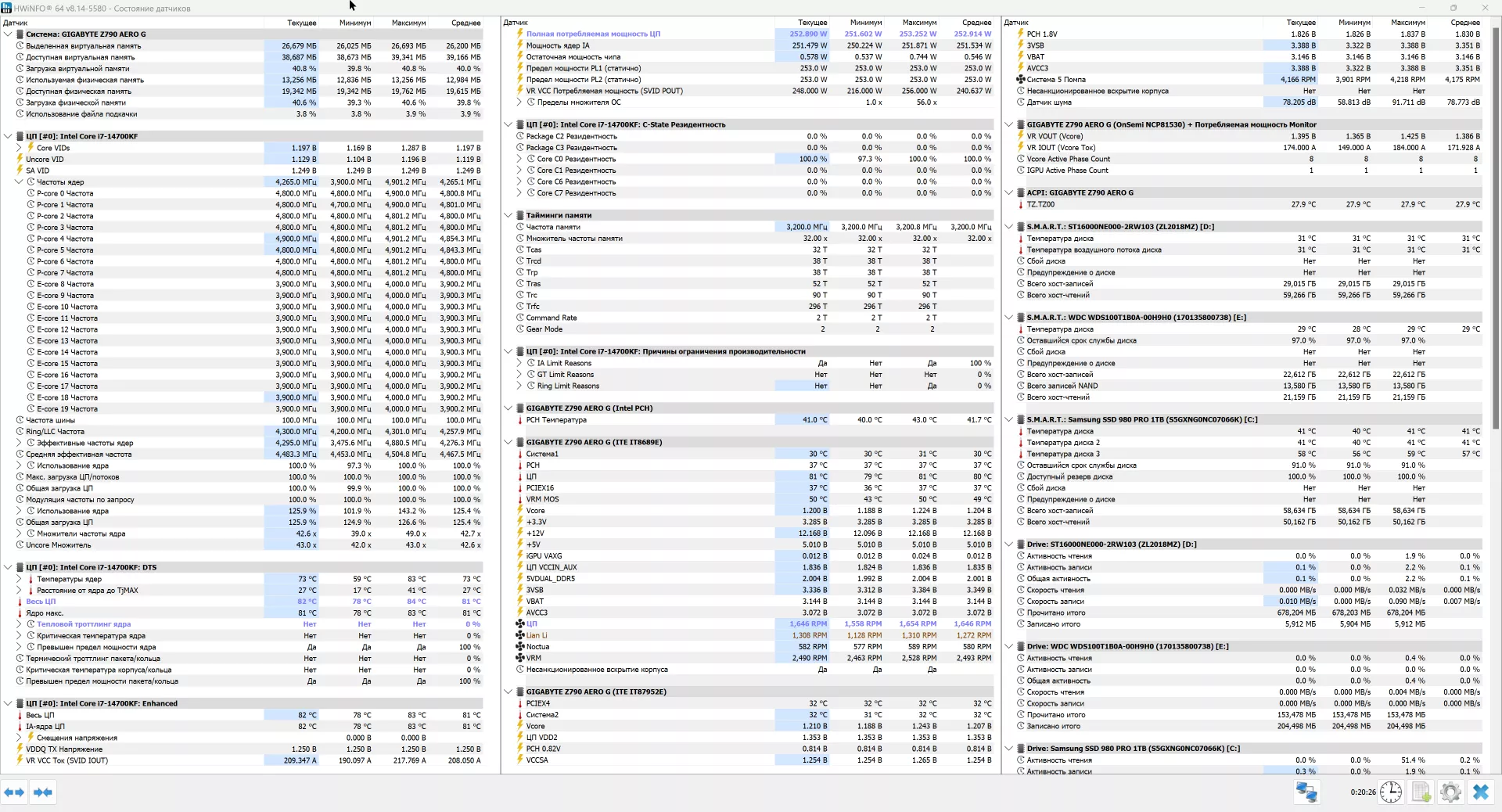Select the Command Rate row
The image size is (1502, 812).
coord(748,318)
